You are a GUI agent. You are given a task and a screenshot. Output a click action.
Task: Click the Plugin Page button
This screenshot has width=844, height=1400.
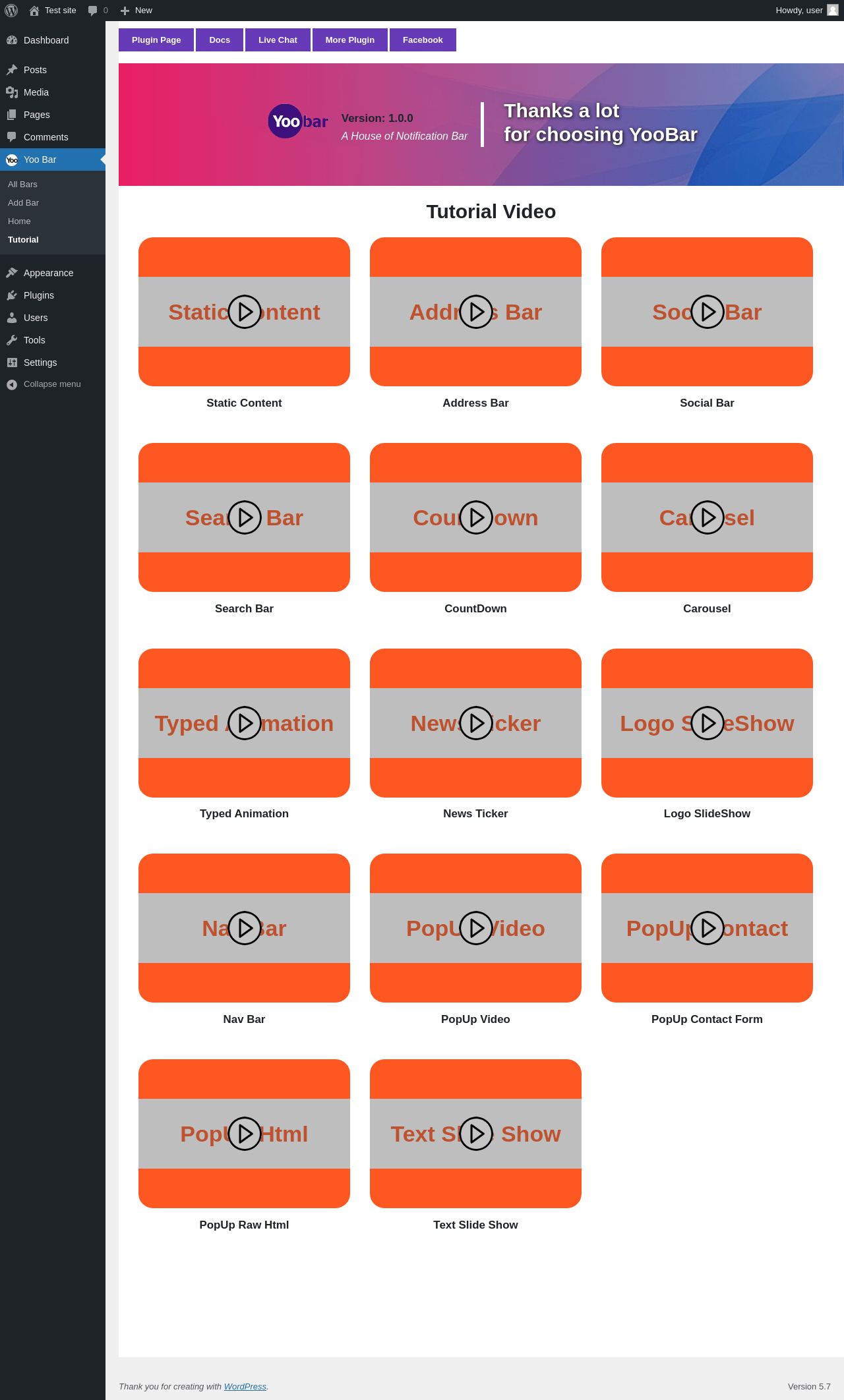156,40
